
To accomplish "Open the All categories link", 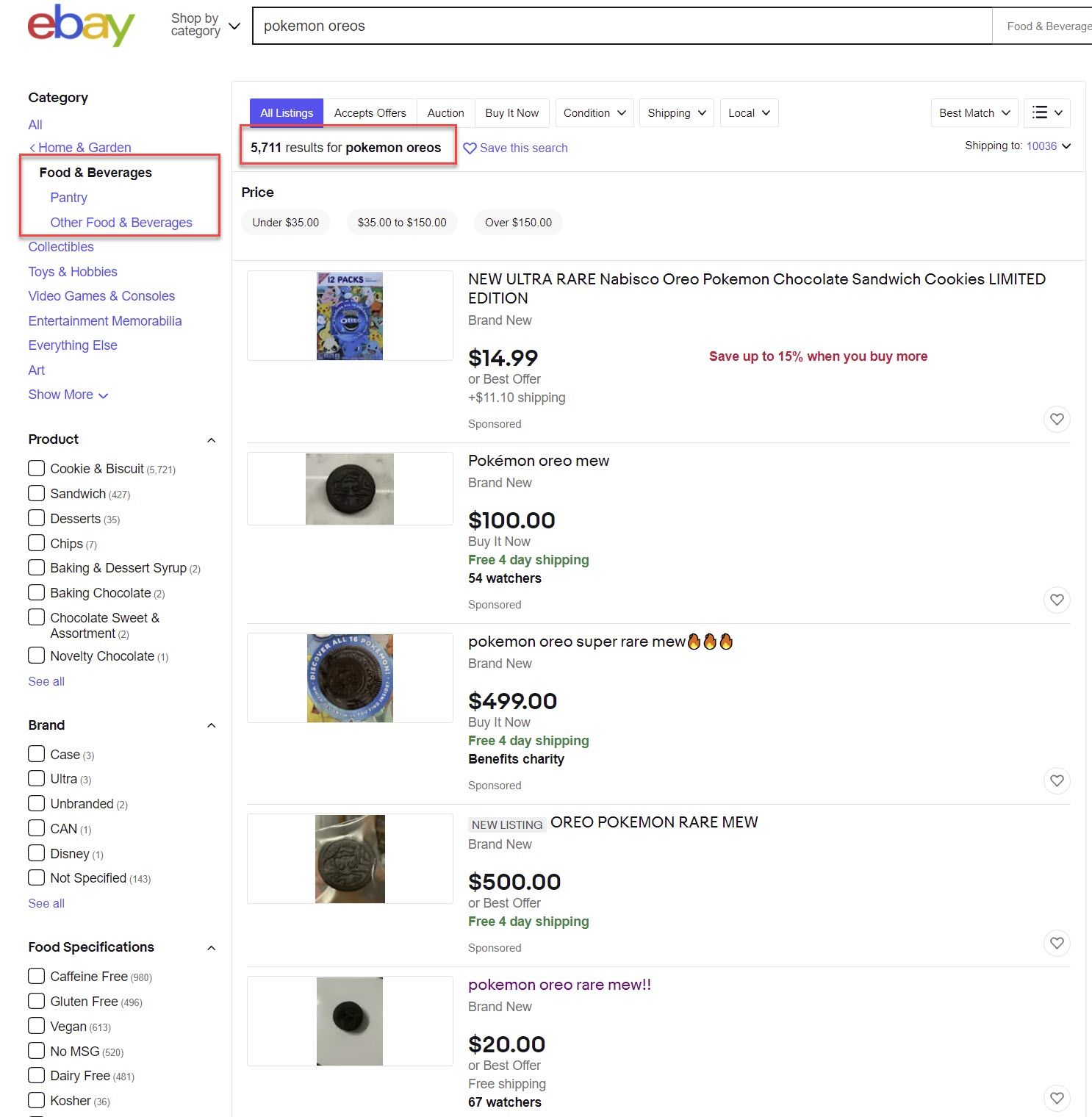I will tap(35, 124).
